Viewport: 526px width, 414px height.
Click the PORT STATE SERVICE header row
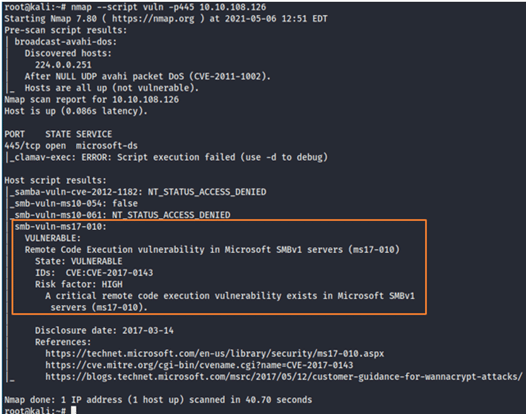58,134
